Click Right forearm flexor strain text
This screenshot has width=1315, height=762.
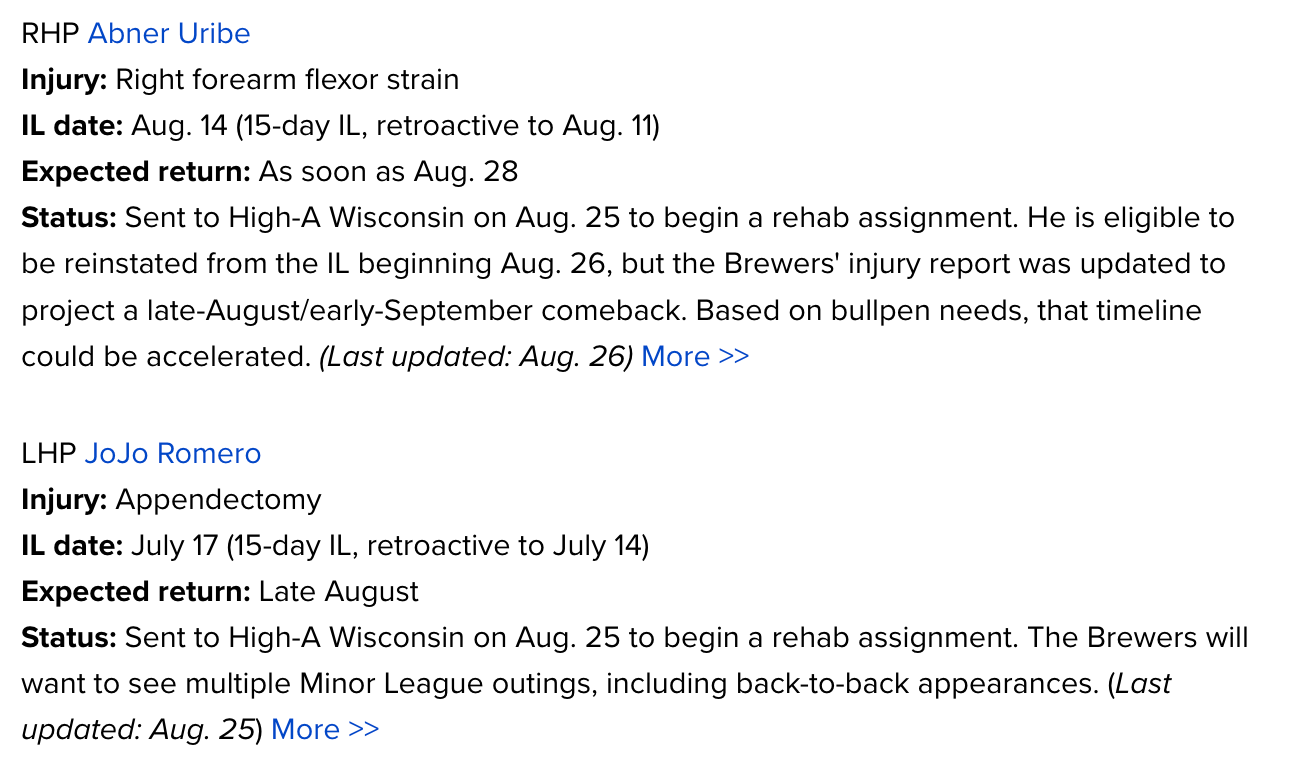pos(288,79)
